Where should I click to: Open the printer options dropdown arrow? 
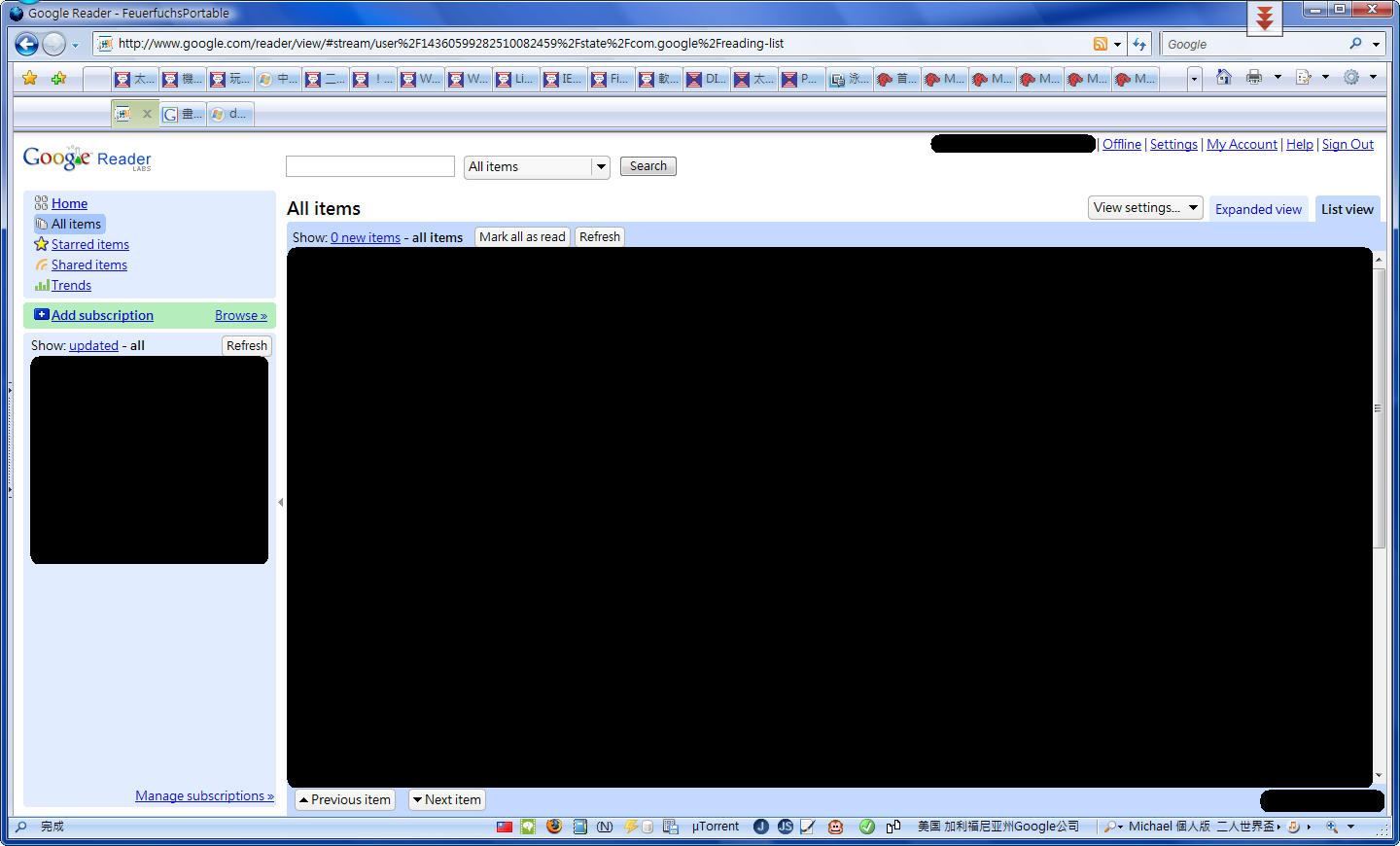pyautogui.click(x=1277, y=78)
